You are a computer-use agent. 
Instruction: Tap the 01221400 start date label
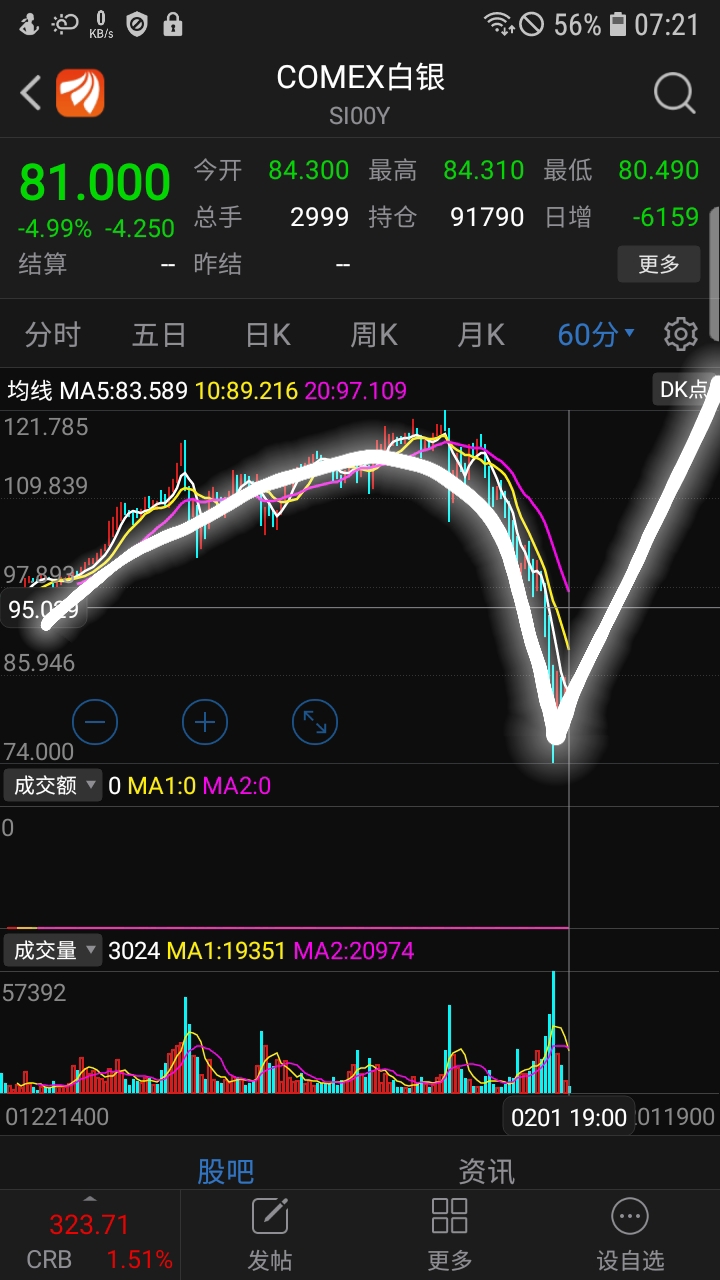pyautogui.click(x=58, y=1117)
